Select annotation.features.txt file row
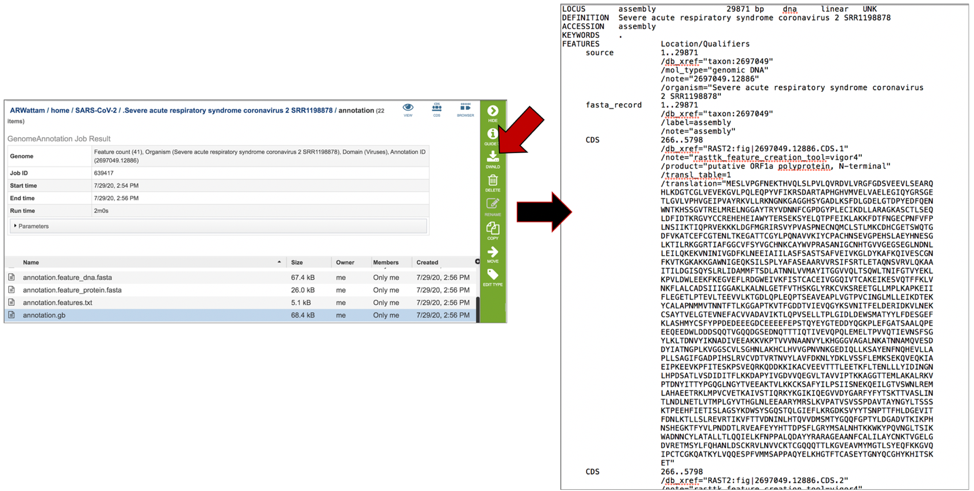 (x=58, y=302)
